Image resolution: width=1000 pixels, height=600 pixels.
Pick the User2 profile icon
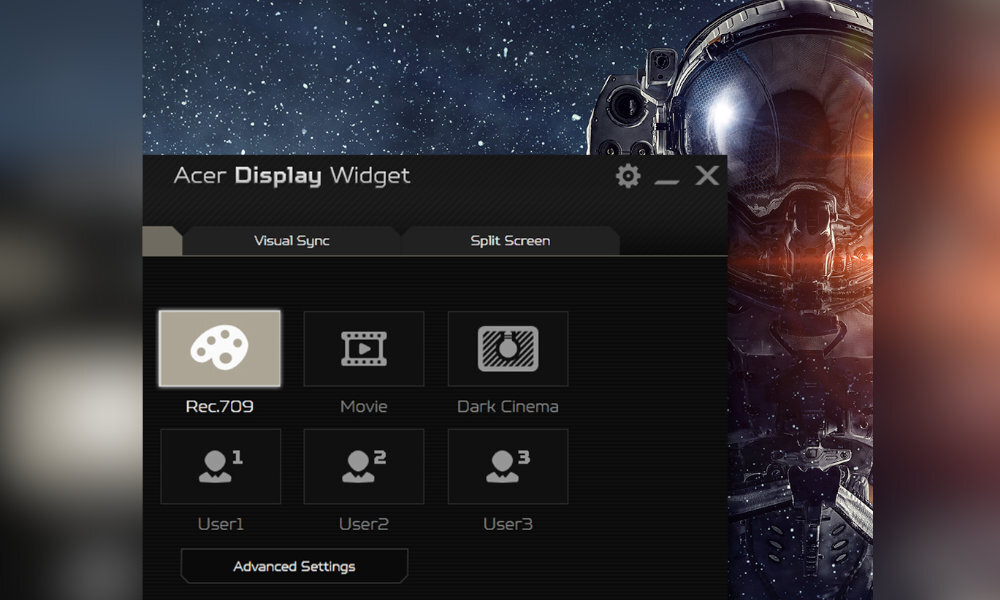[364, 466]
